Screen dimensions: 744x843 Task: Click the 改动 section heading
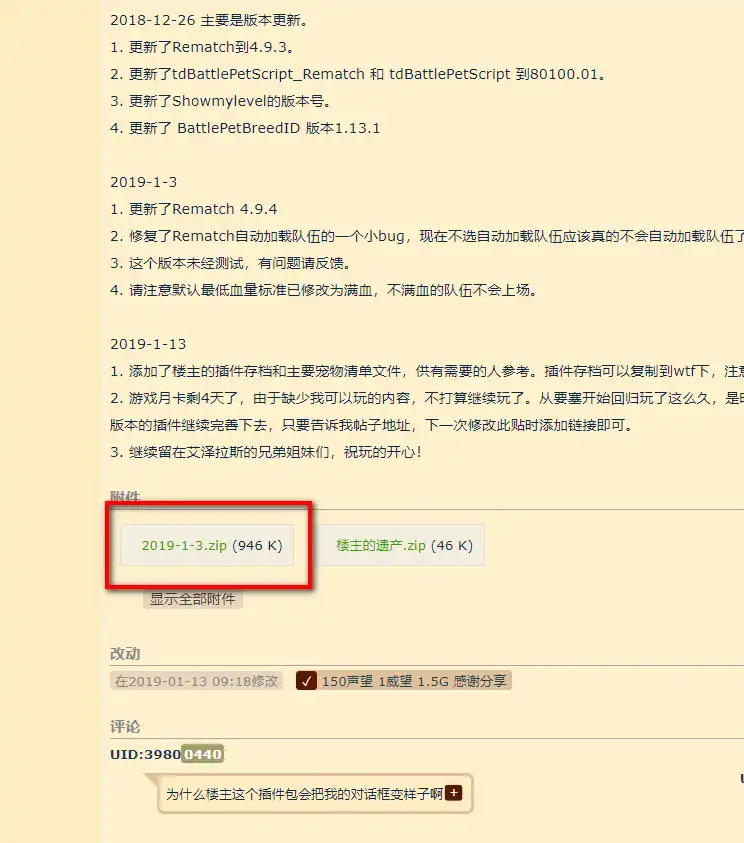125,653
